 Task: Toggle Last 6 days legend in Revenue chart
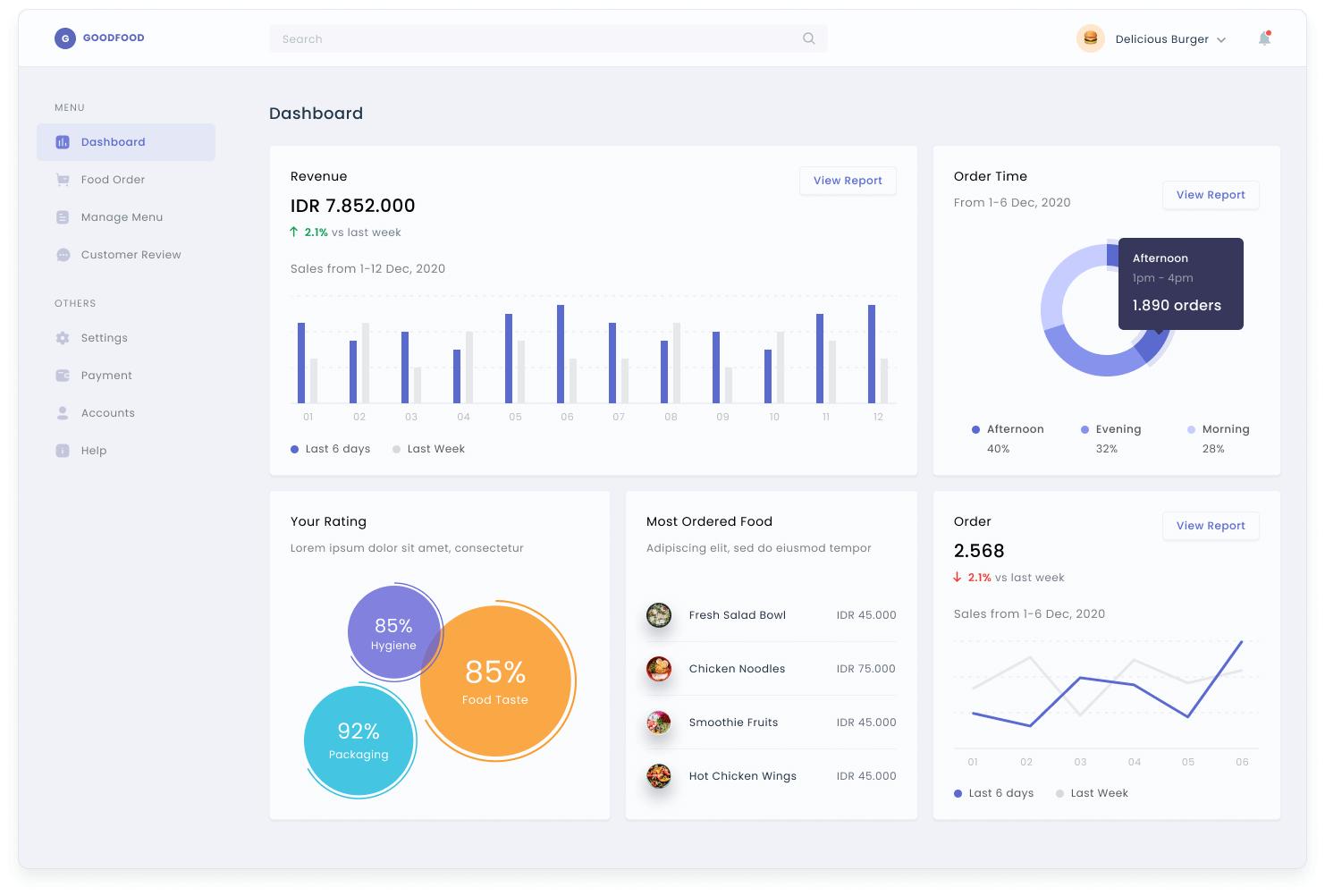[x=331, y=449]
